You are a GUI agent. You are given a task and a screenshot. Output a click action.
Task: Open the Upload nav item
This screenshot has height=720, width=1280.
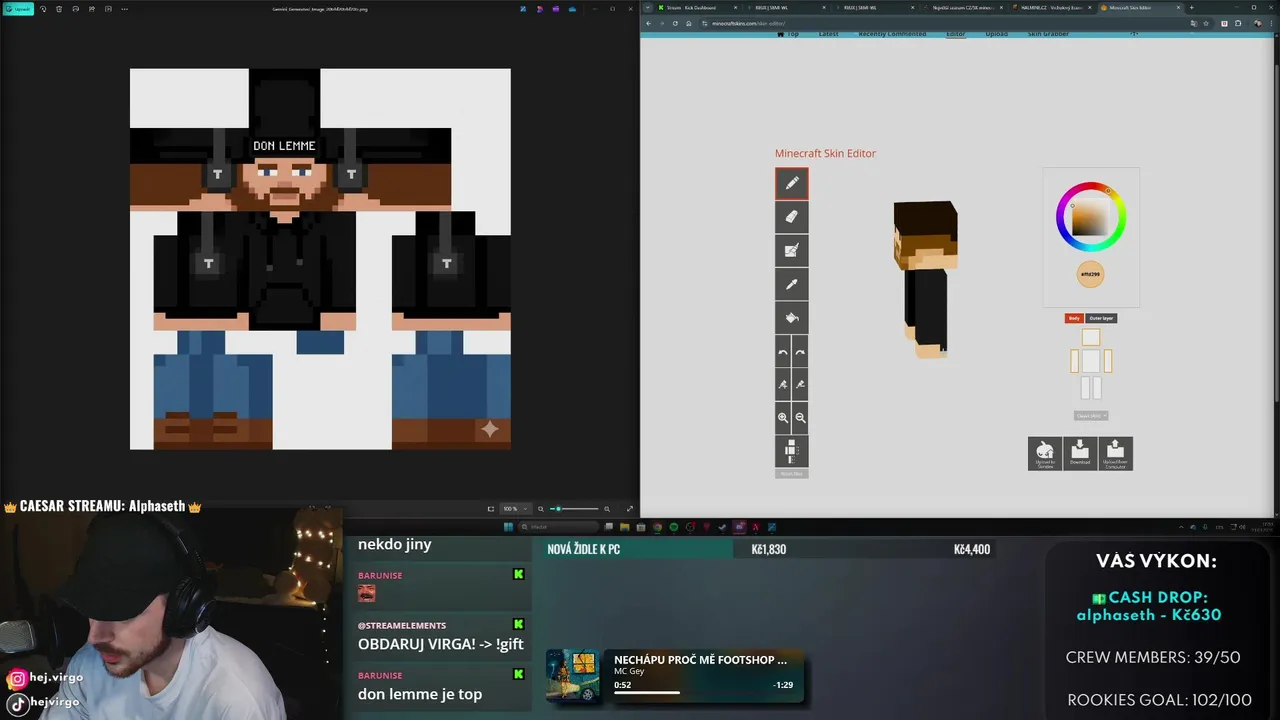(997, 34)
